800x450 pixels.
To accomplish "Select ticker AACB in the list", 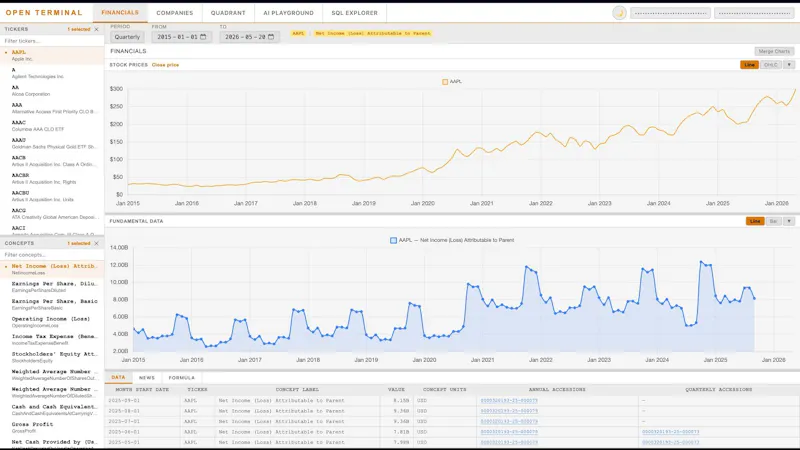I will pos(52,161).
